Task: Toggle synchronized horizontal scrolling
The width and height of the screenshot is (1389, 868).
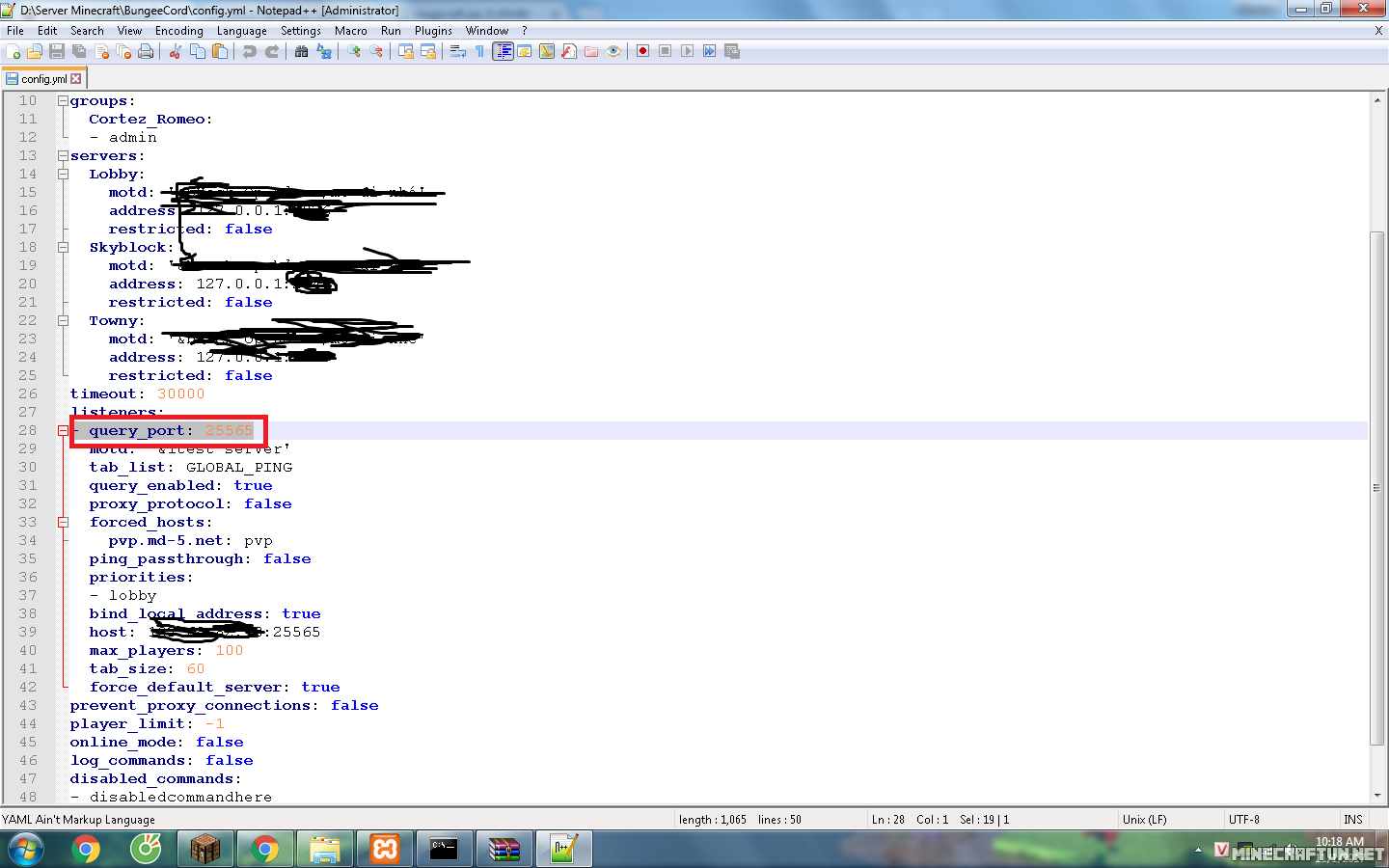Action: pyautogui.click(x=428, y=51)
